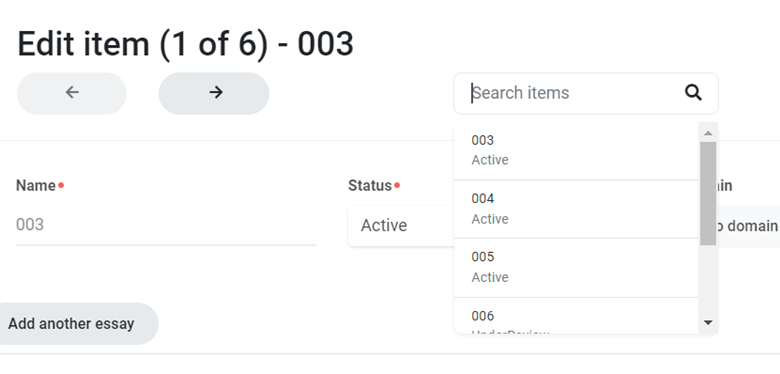Click the magnifying glass search icon
The image size is (780, 374).
click(x=693, y=93)
